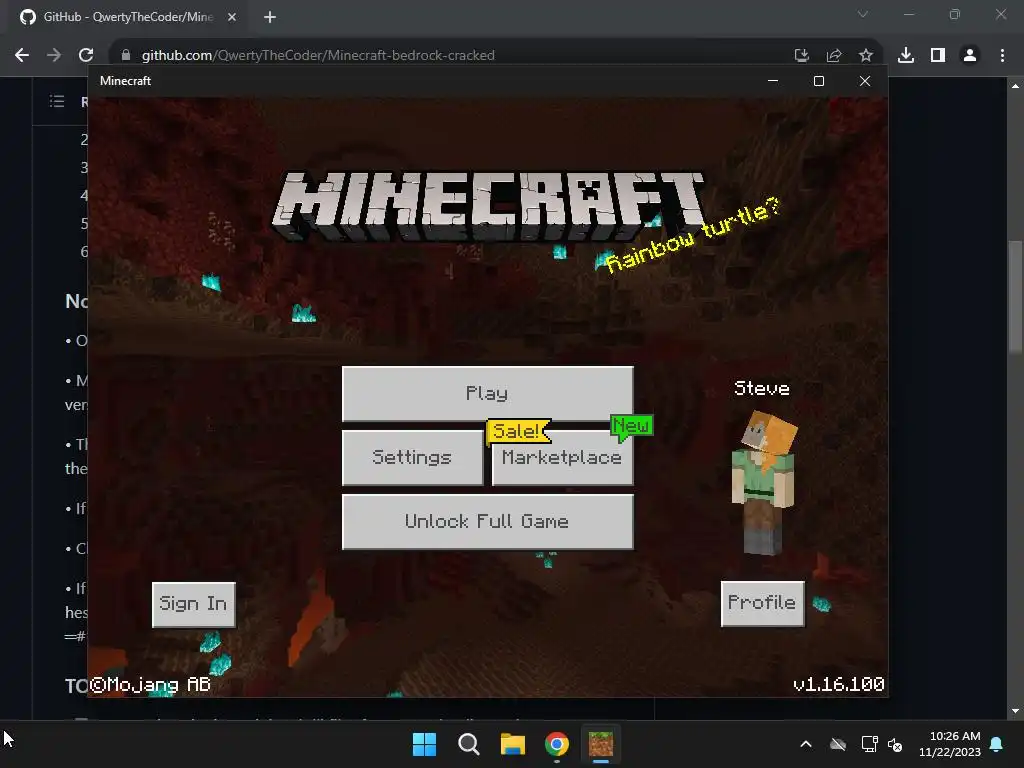The image size is (1024, 768).
Task: Close the GitHub tab
Action: [232, 17]
